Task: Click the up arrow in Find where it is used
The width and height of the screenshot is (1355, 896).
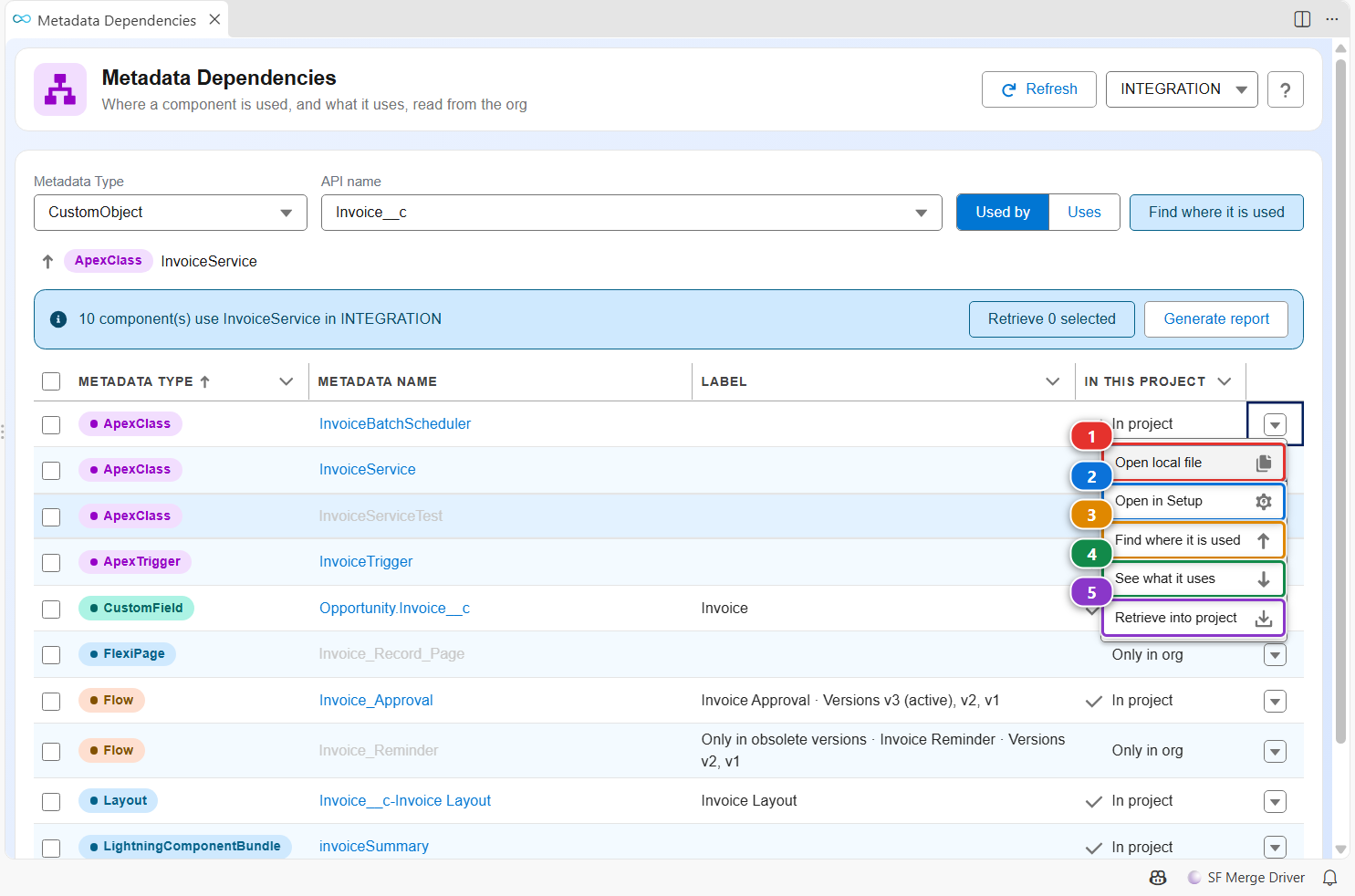Action: pyautogui.click(x=1264, y=540)
